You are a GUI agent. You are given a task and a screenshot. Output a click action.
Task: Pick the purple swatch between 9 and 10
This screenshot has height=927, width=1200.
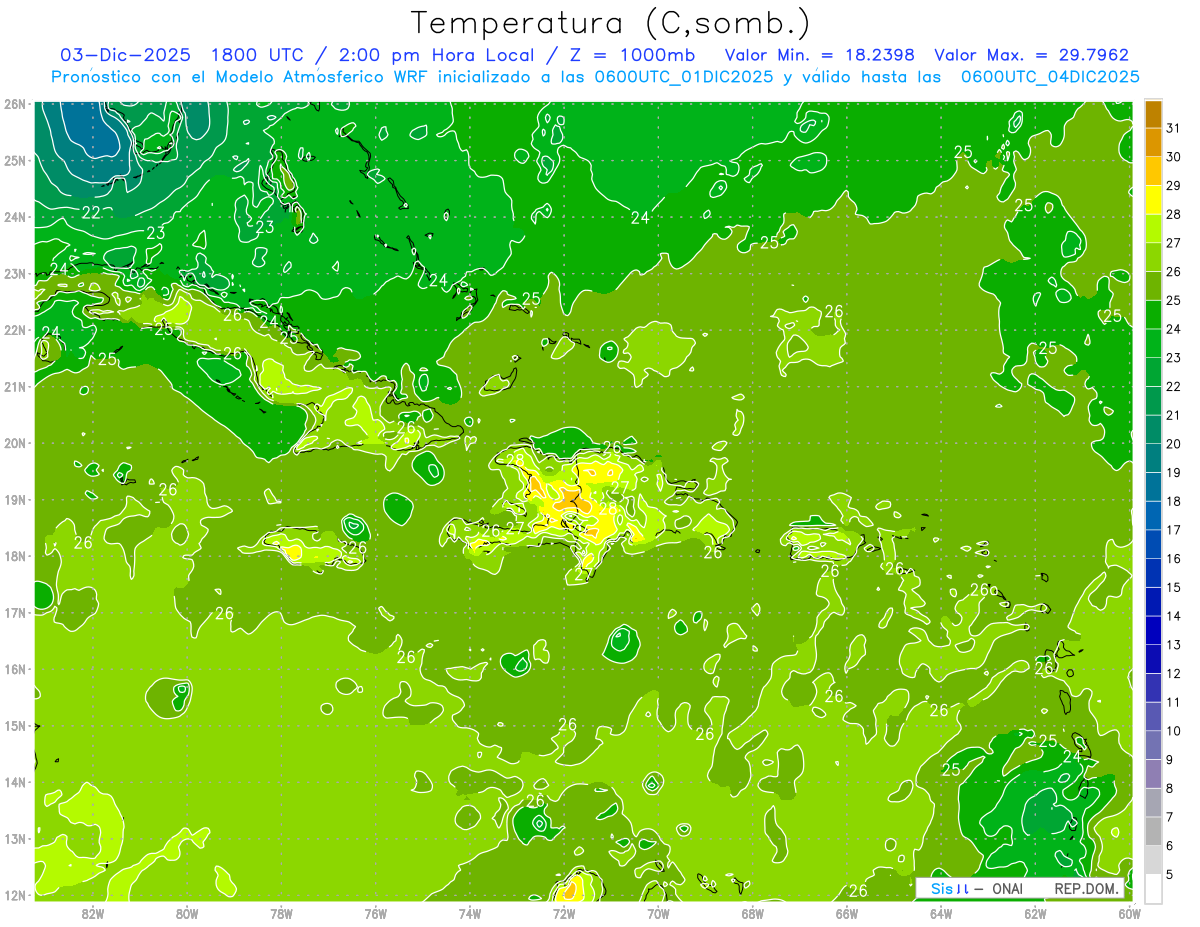click(1153, 745)
